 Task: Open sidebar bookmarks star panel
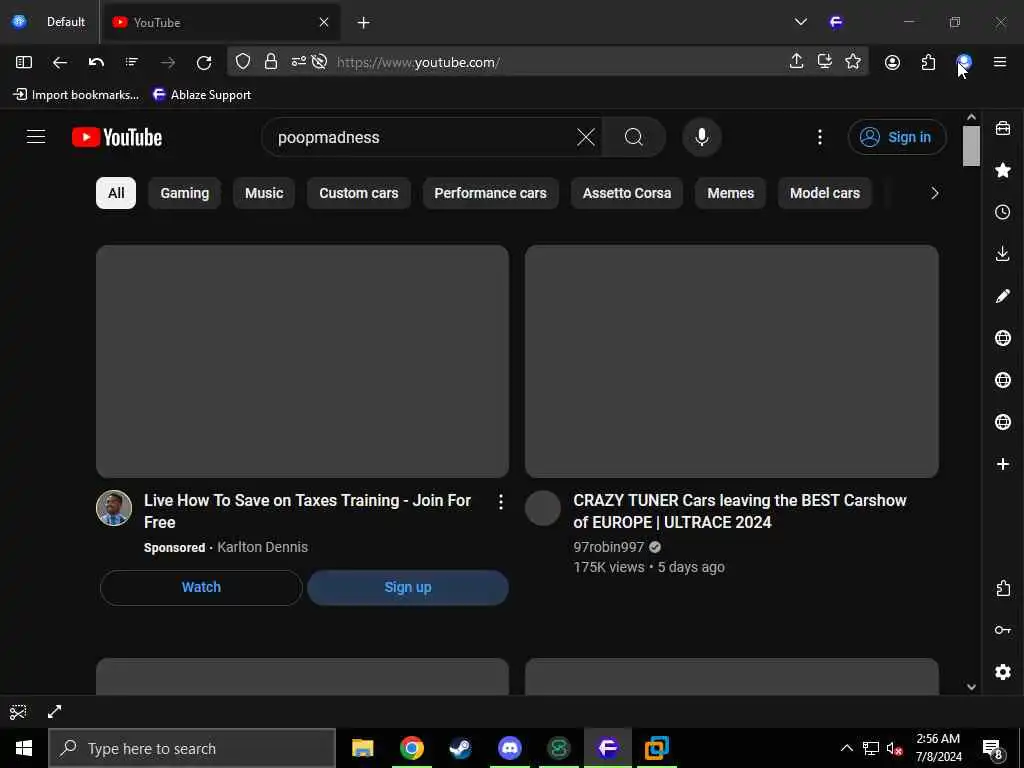coord(1003,170)
